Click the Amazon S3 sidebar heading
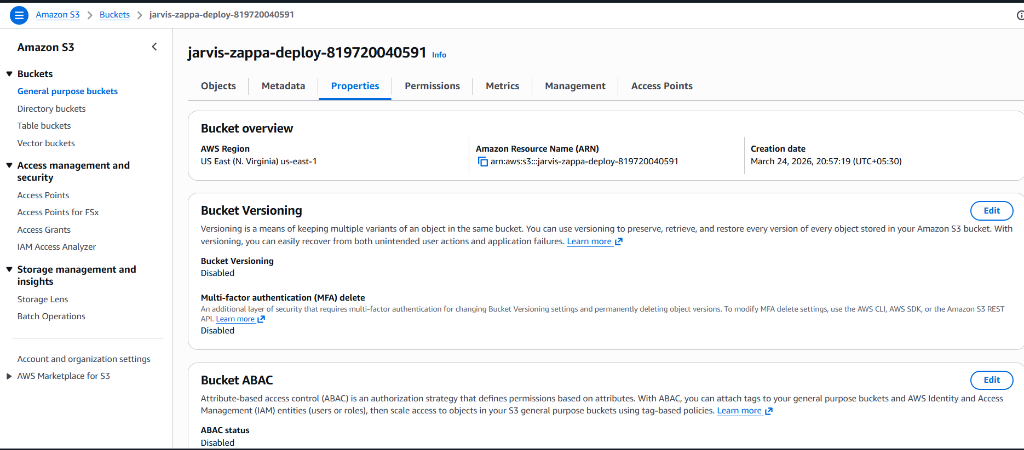 tap(46, 47)
